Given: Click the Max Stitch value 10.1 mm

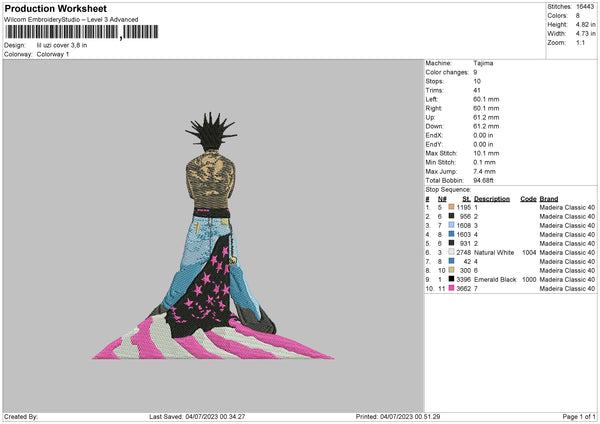Looking at the screenshot, I should coord(486,153).
